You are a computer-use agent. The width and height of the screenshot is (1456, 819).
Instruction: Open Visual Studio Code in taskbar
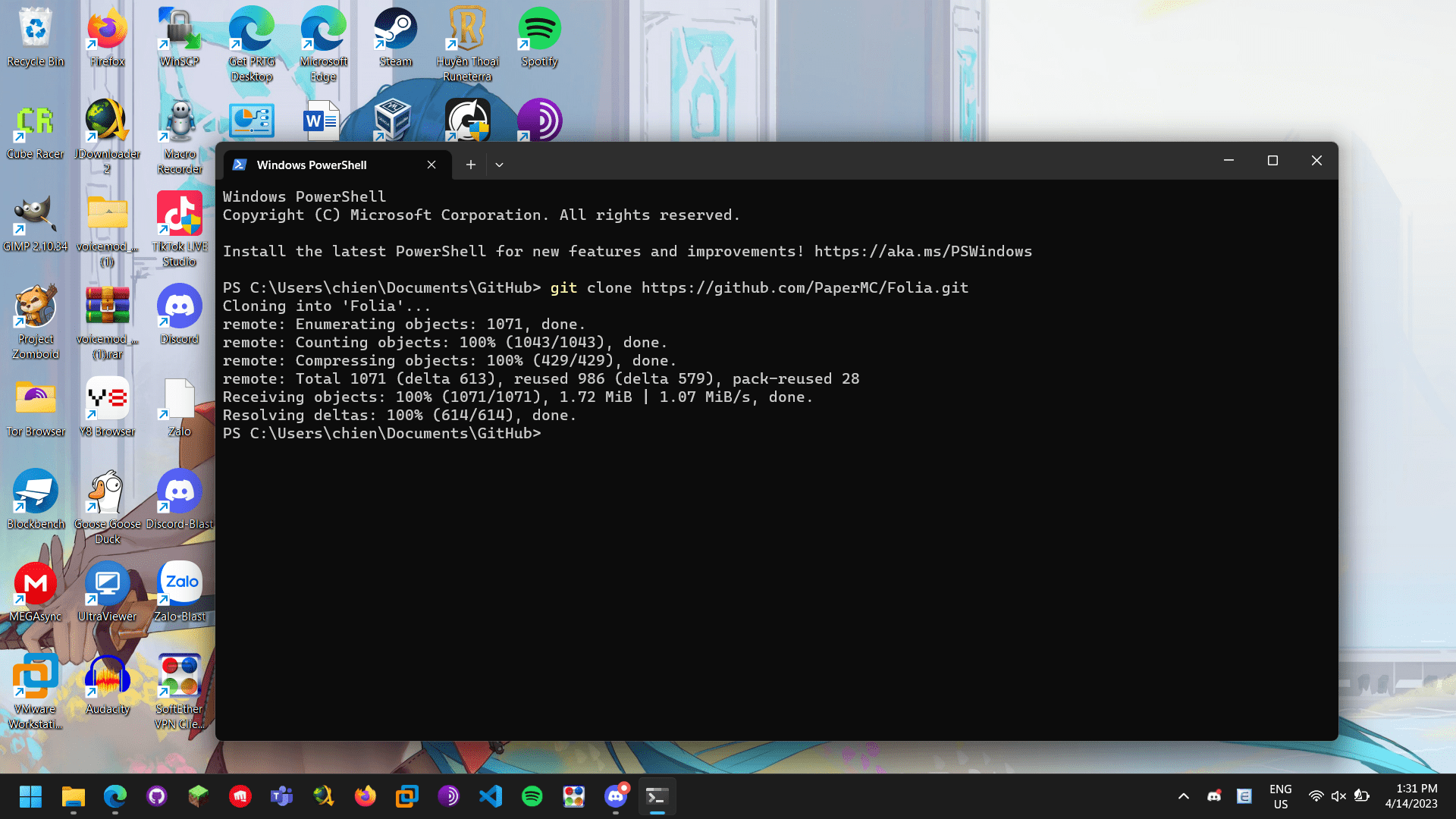(x=491, y=796)
